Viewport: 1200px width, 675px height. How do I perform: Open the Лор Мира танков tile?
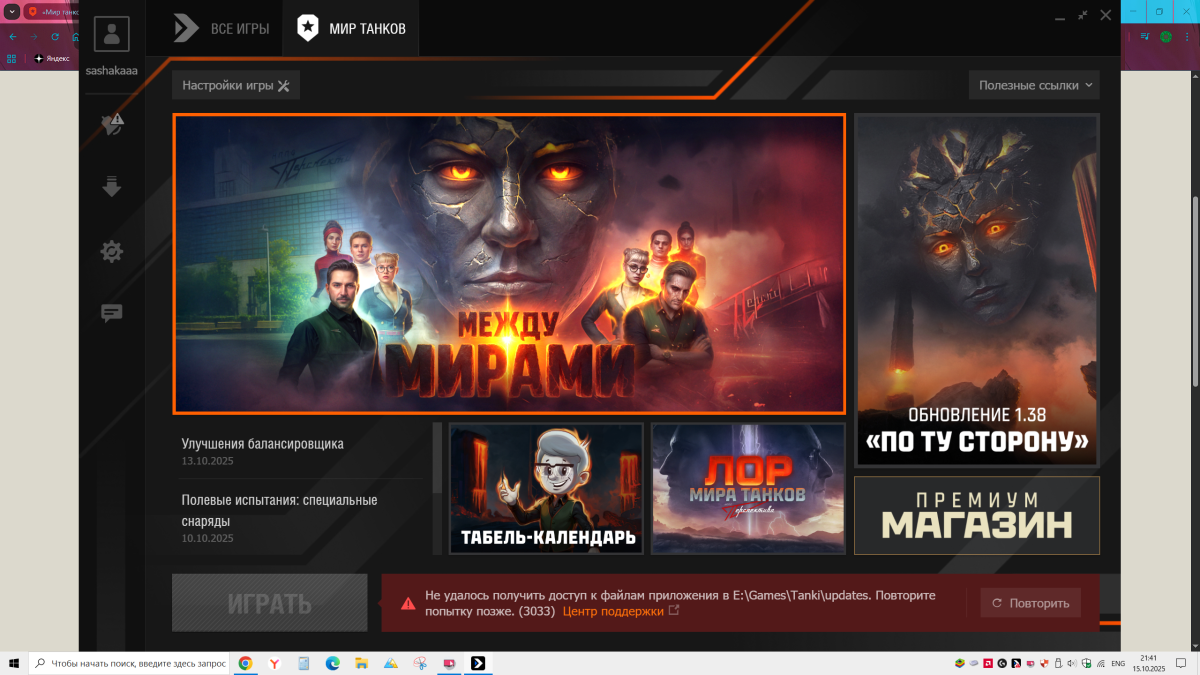(x=748, y=488)
